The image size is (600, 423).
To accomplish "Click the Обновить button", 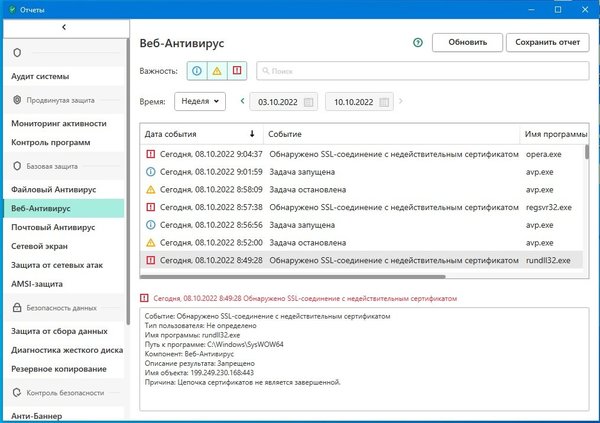I will coord(467,42).
